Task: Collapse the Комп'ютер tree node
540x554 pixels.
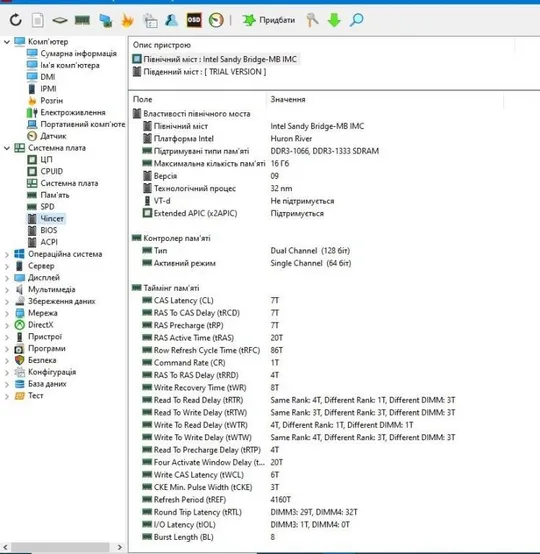Action: pyautogui.click(x=7, y=42)
